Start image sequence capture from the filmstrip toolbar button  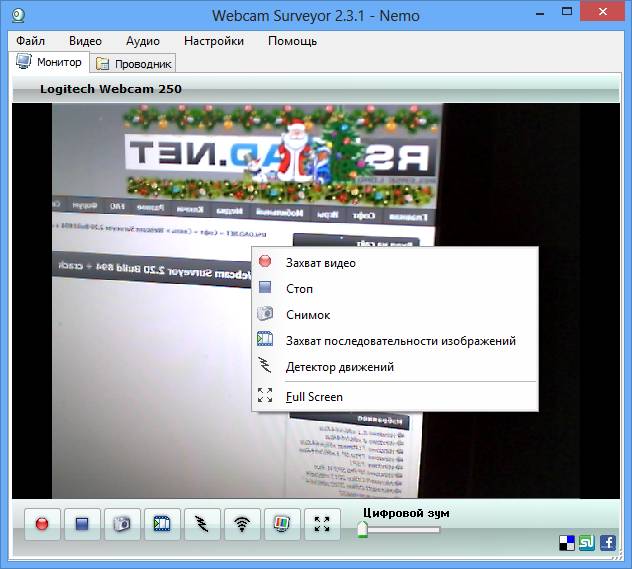coord(162,524)
